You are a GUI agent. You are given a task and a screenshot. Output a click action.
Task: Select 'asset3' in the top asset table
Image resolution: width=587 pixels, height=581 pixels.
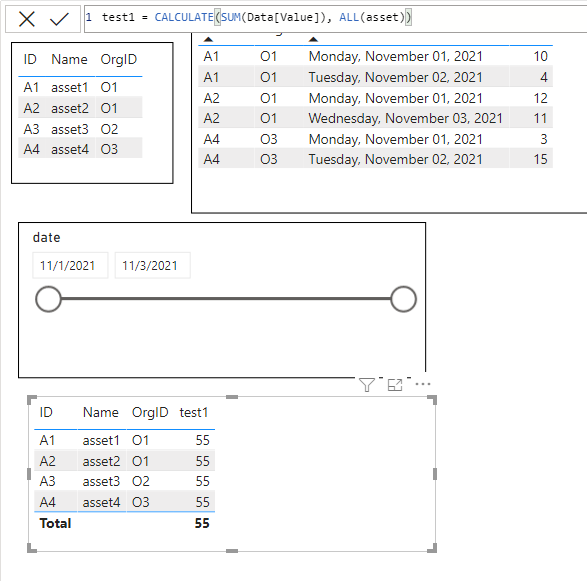coord(70,129)
